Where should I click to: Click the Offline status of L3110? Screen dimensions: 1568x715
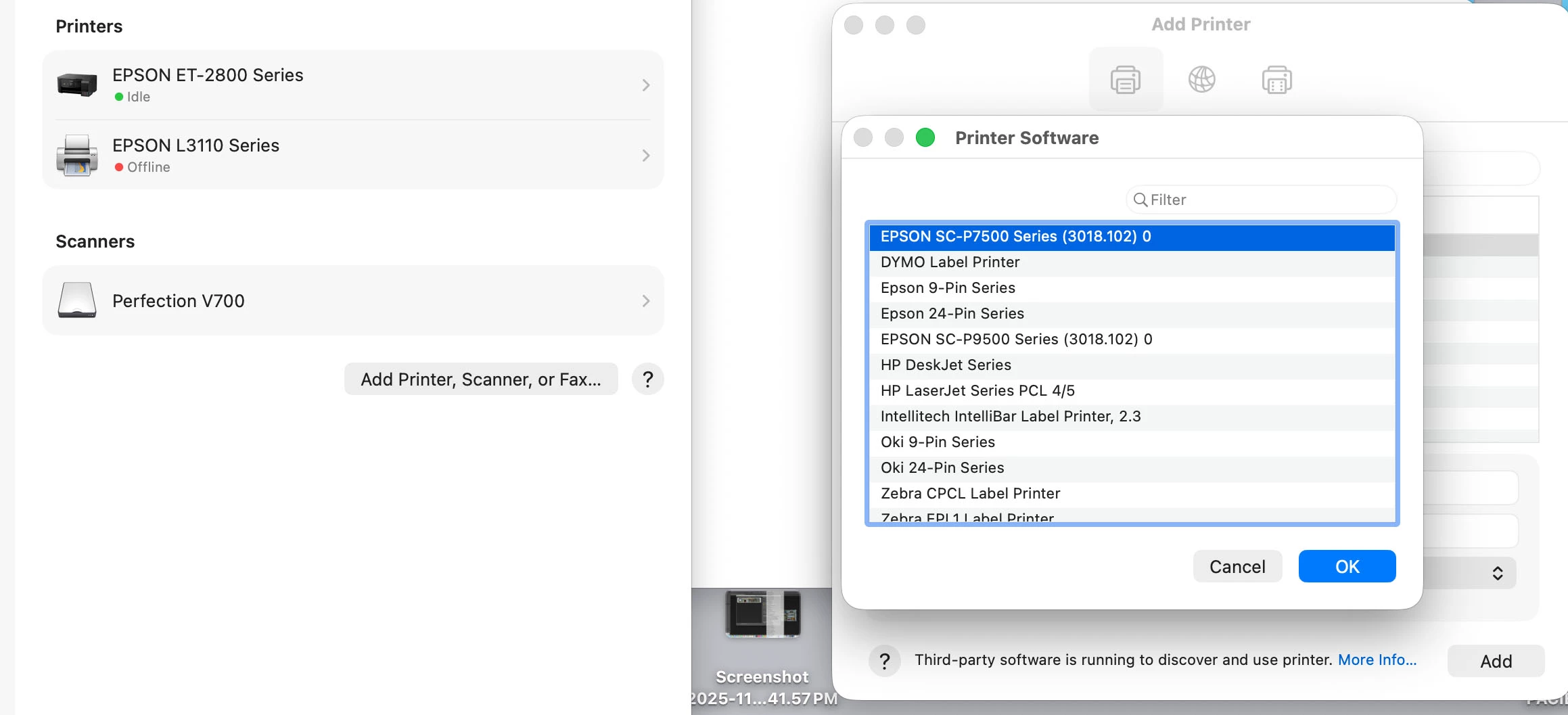tap(142, 167)
